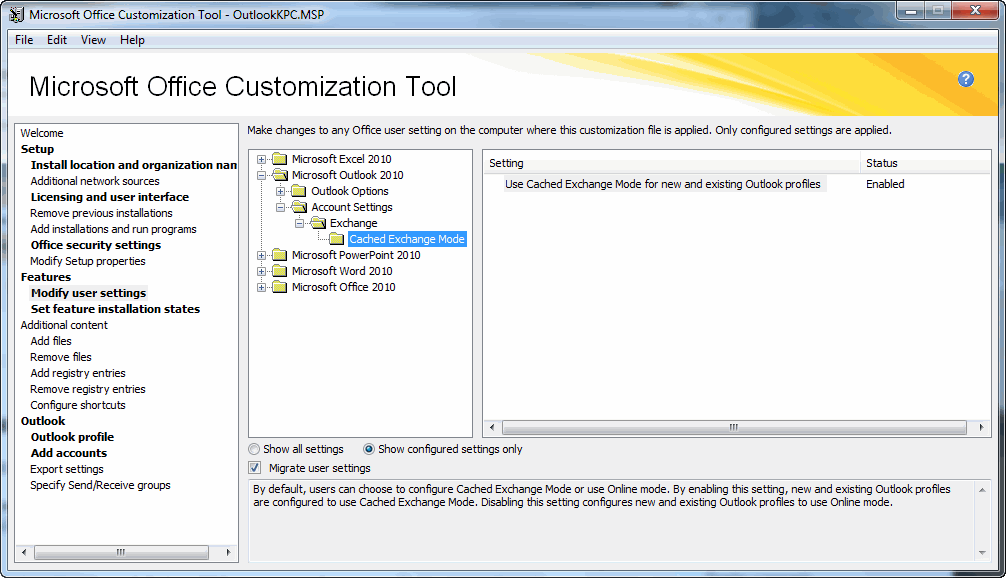Click the navigation pane scroll-left arrow
The image size is (1006, 578).
click(x=24, y=552)
